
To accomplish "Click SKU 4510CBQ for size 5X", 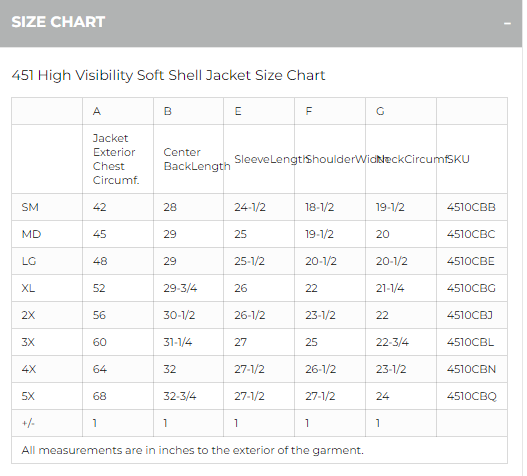I will click(471, 396).
